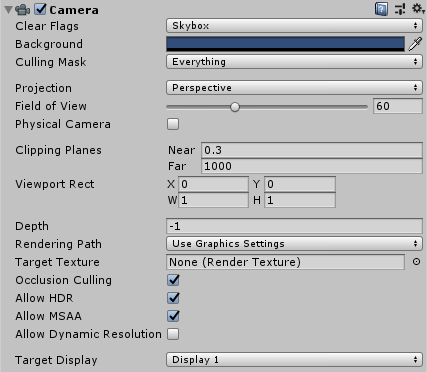The height and width of the screenshot is (372, 427).
Task: Click the Target Texture label
Action: coord(57,262)
